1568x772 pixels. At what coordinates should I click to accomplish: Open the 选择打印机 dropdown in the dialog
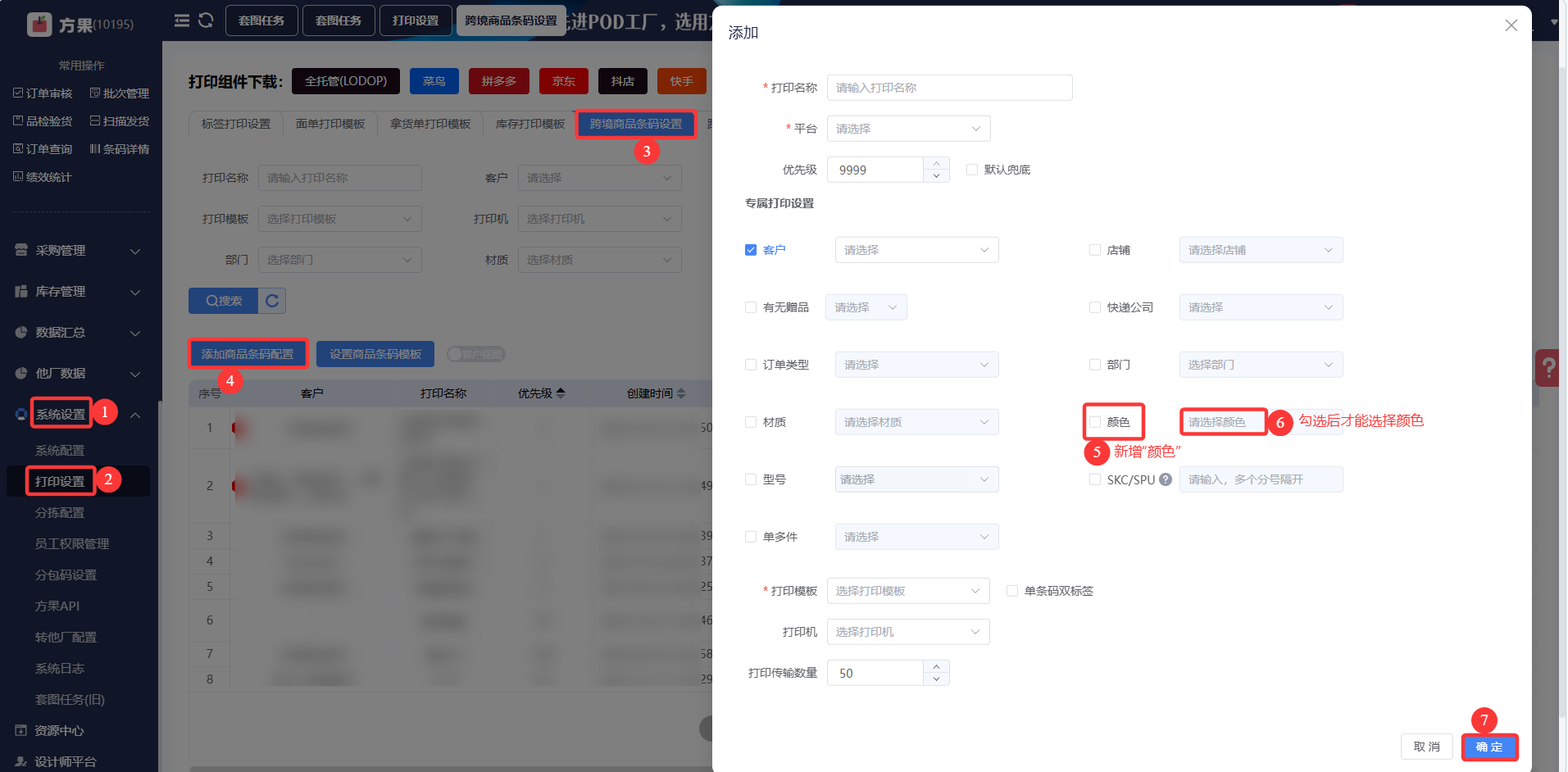(x=908, y=632)
